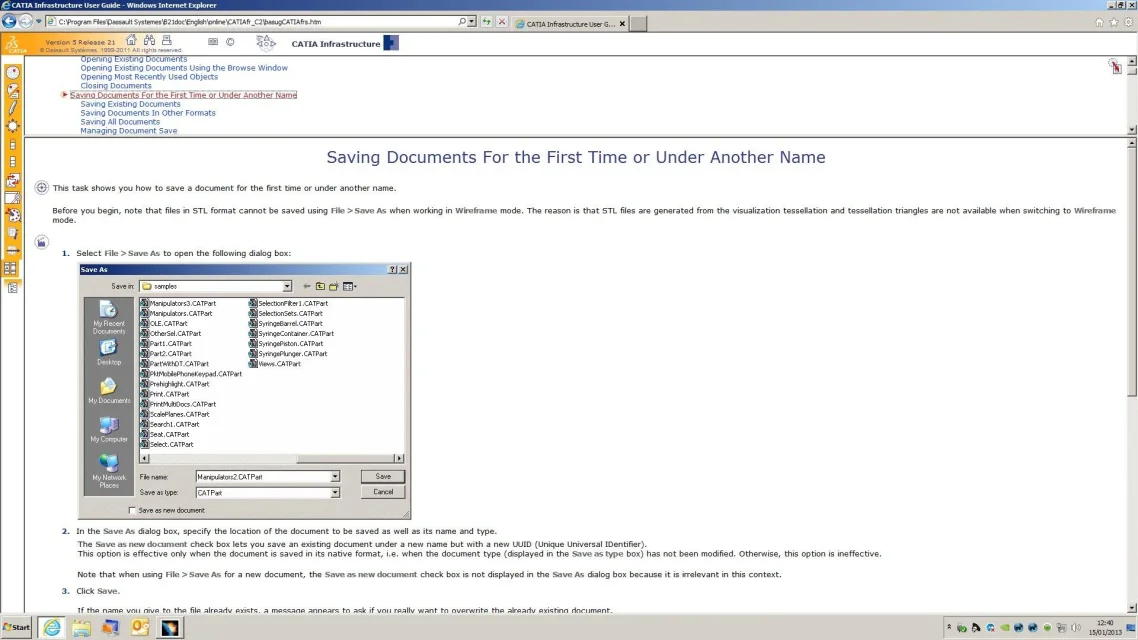
Task: Open the Saving Existing Documents link
Action: pos(130,104)
